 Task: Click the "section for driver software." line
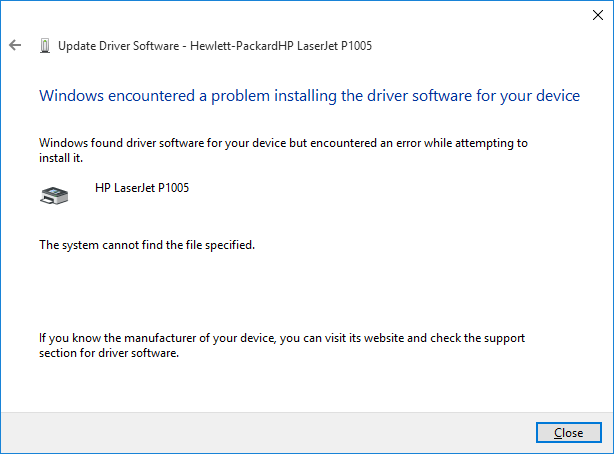point(108,353)
